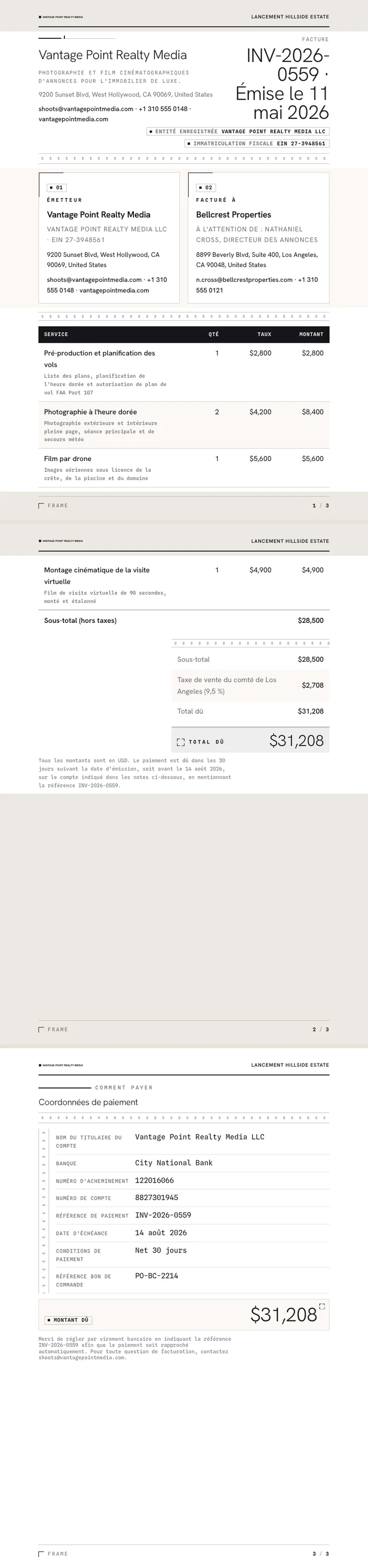The height and width of the screenshot is (1568, 368).
Task: Select the QTÉ column header
Action: coord(213,334)
